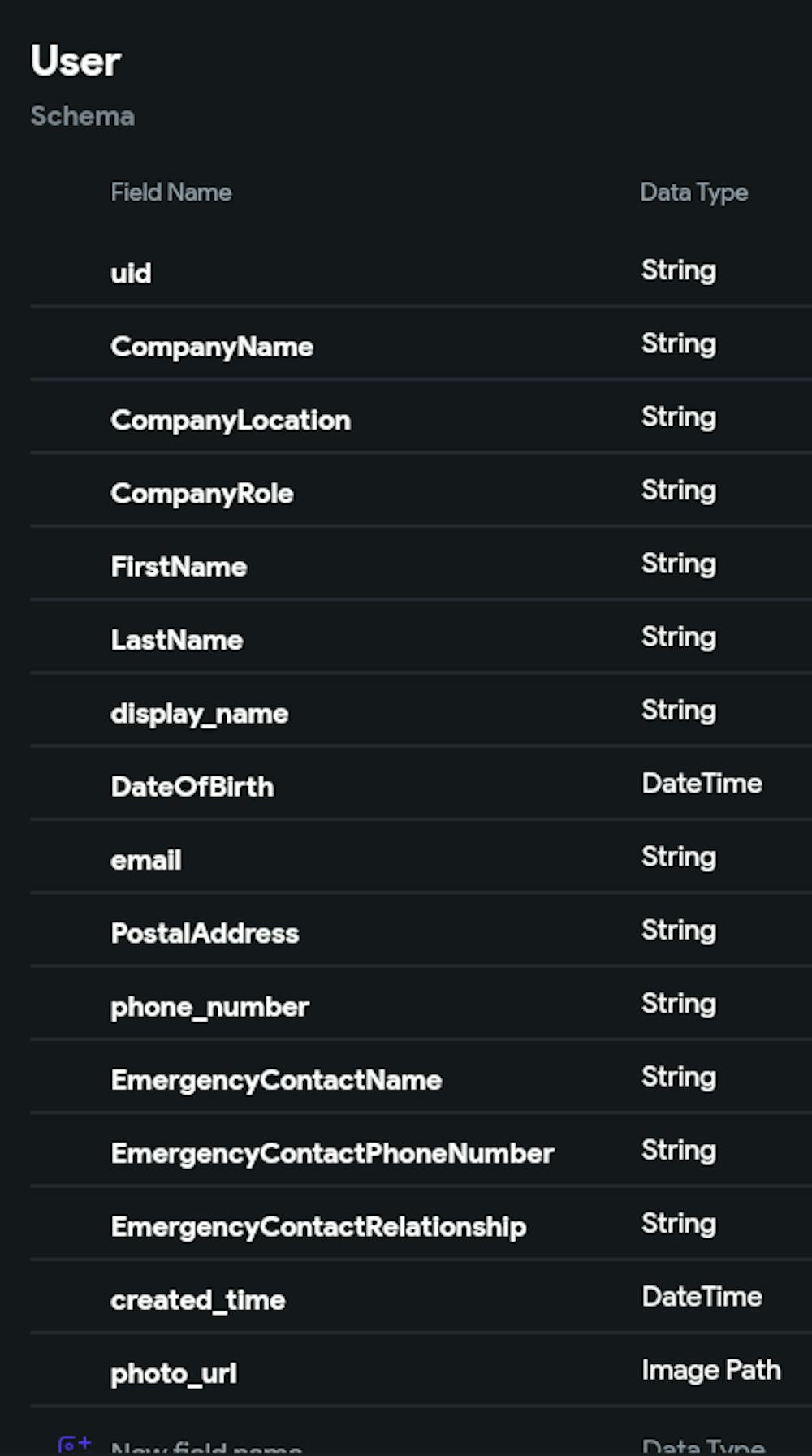The width and height of the screenshot is (812, 1456).
Task: Select the display_name field
Action: tap(200, 713)
